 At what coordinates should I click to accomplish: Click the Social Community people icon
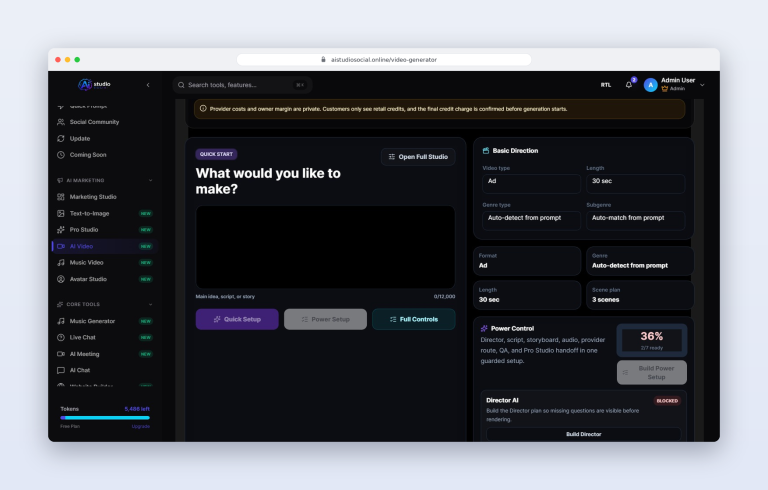tap(61, 122)
